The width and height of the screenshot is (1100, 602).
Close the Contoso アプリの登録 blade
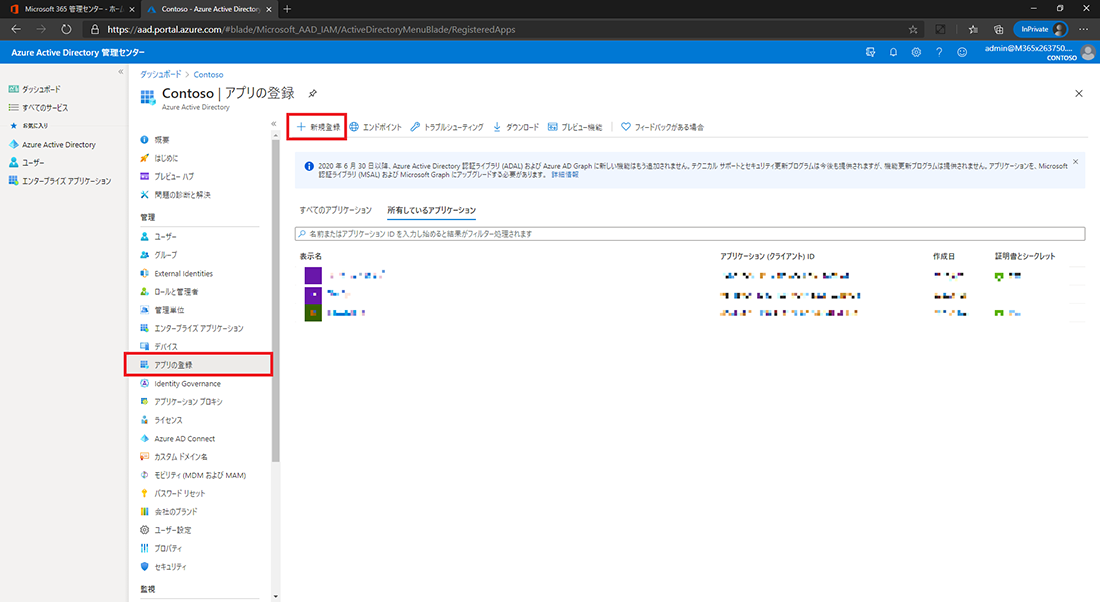[x=1079, y=93]
